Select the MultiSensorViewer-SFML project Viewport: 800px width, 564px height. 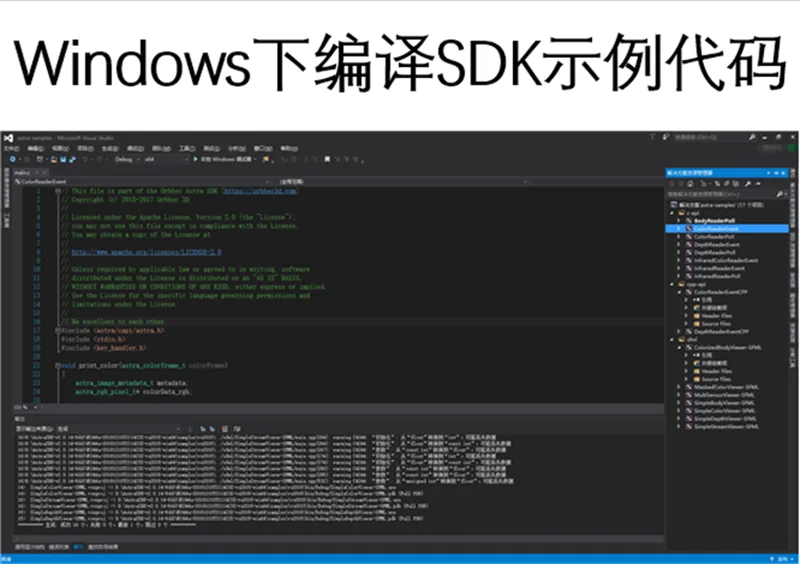coord(724,395)
